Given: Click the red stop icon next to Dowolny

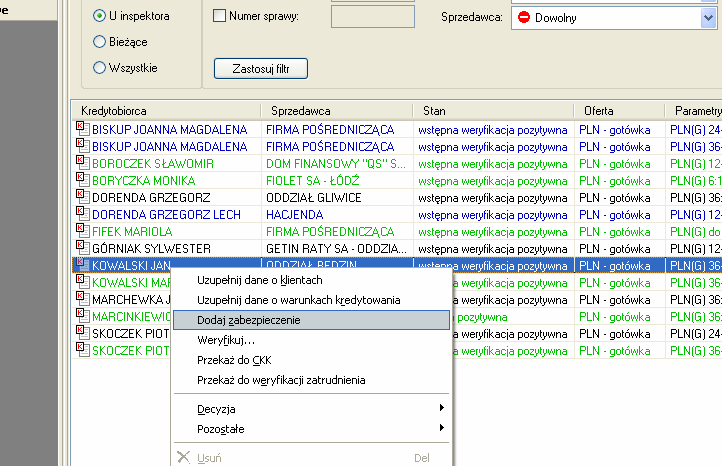Looking at the screenshot, I should pyautogui.click(x=524, y=17).
